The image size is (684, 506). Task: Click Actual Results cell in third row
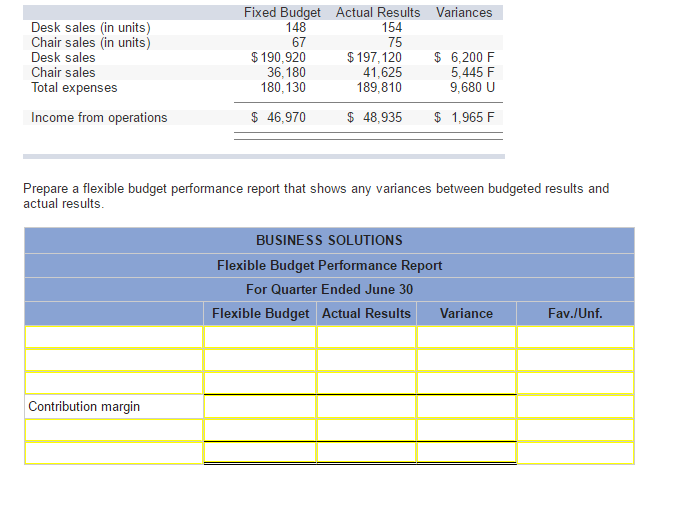pos(366,383)
